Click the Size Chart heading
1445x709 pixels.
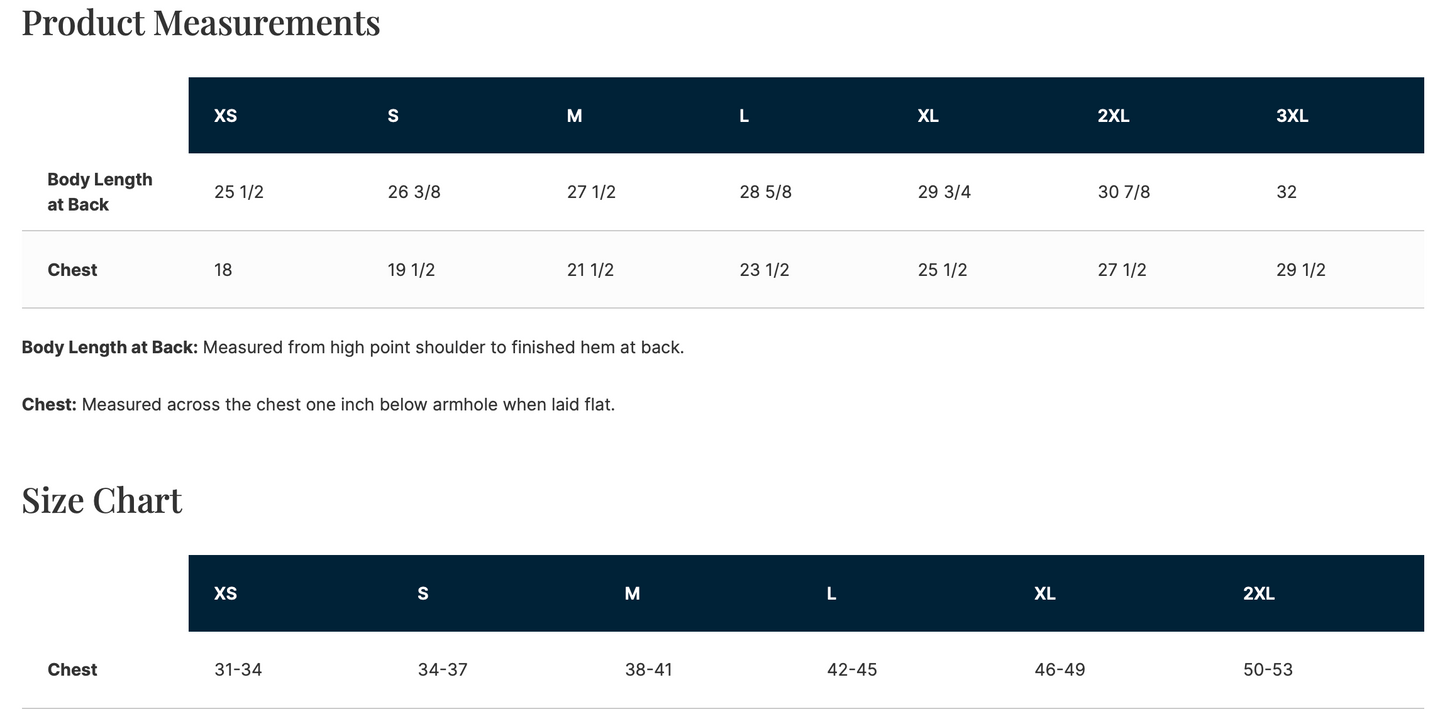tap(102, 500)
